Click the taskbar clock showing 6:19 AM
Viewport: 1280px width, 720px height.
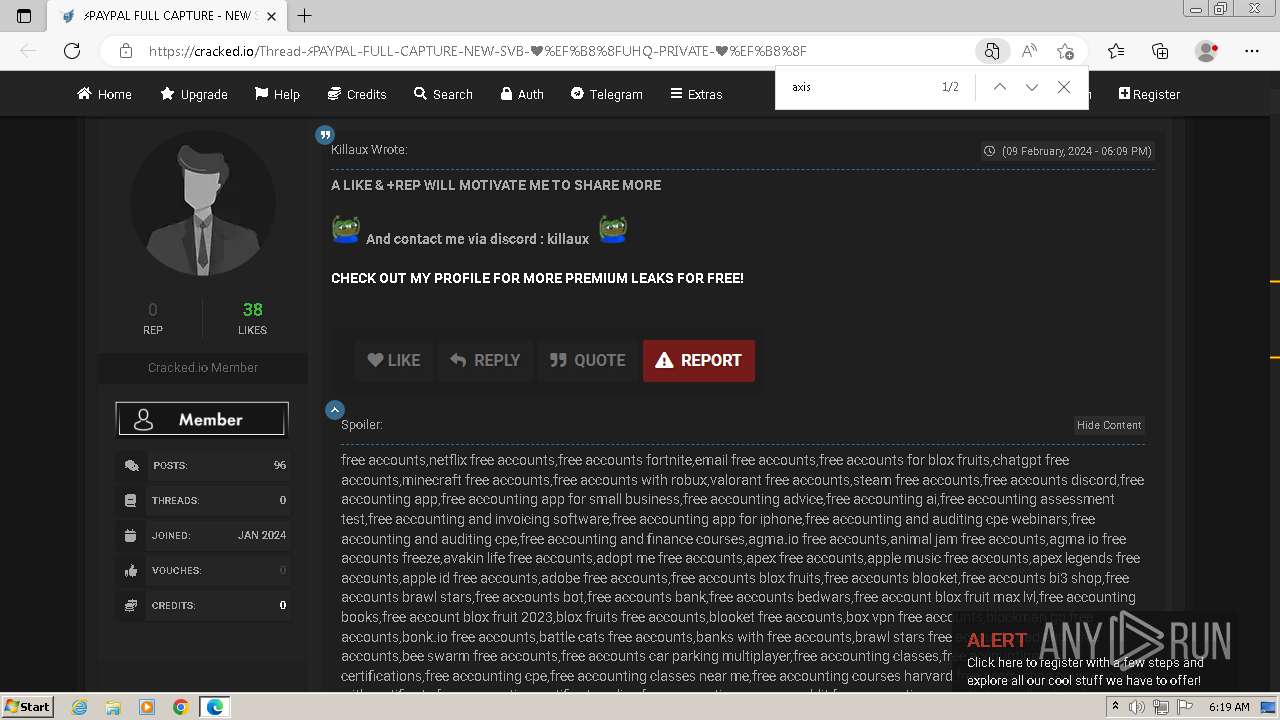pyautogui.click(x=1229, y=707)
